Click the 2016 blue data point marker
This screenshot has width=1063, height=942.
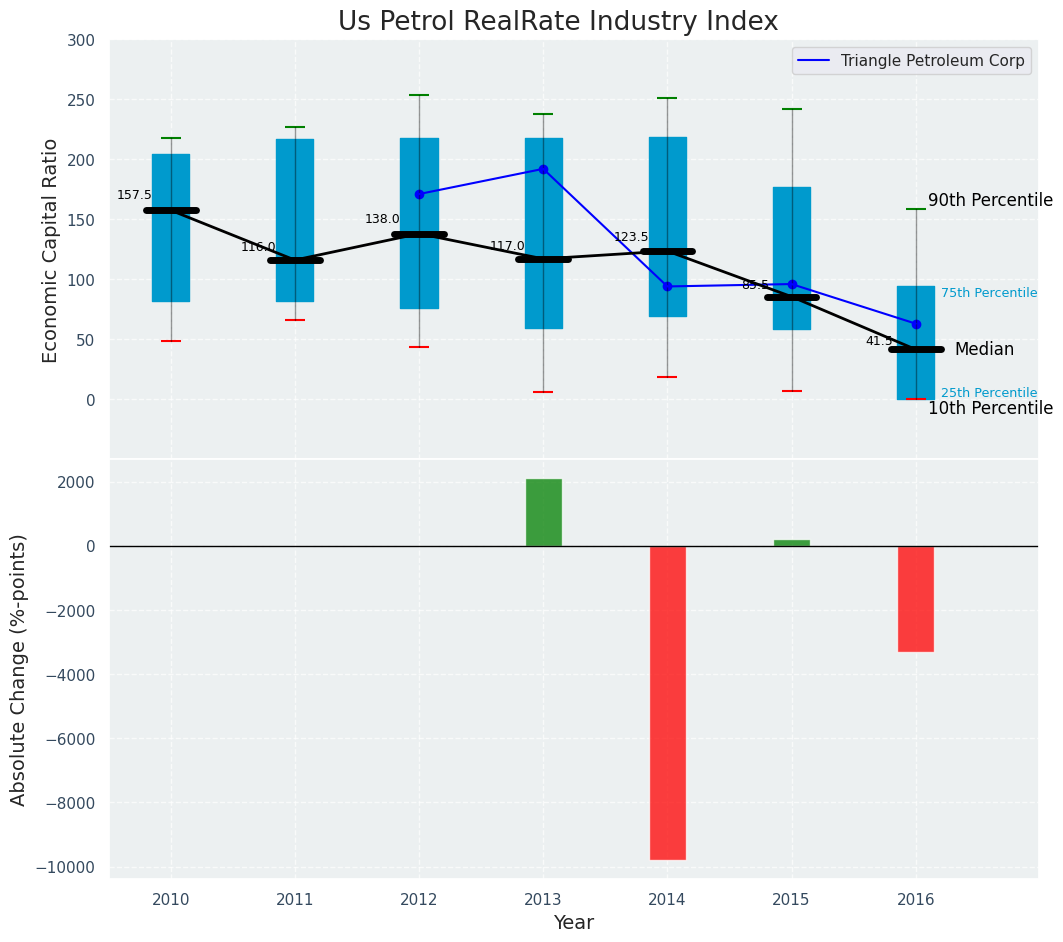tap(916, 324)
